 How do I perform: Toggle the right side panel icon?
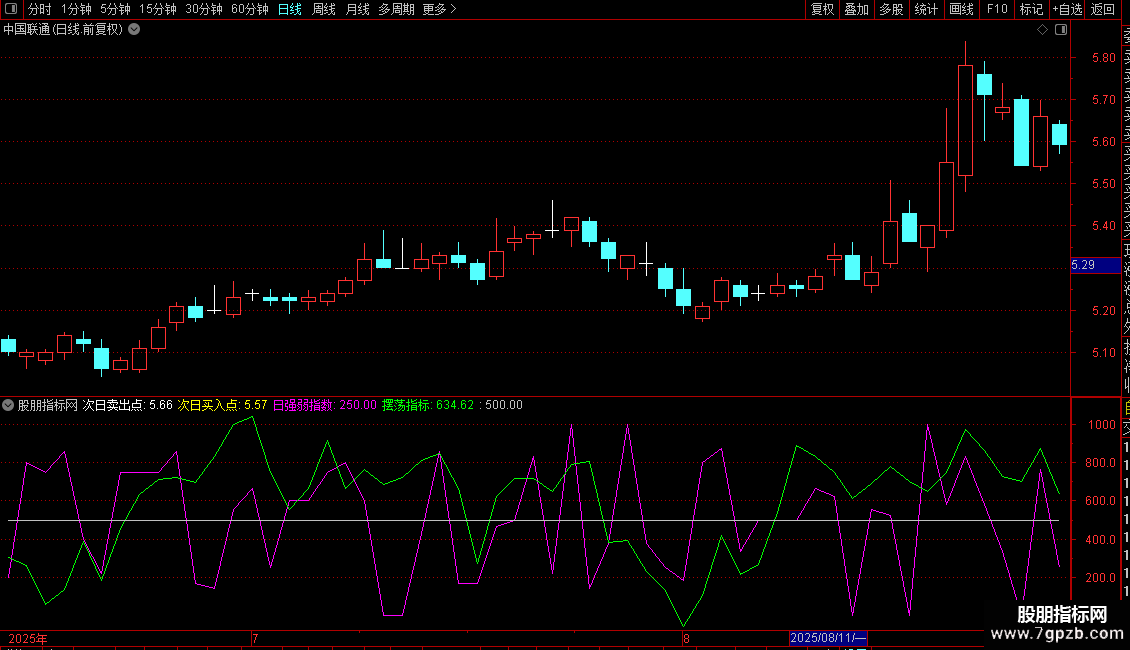click(1061, 30)
